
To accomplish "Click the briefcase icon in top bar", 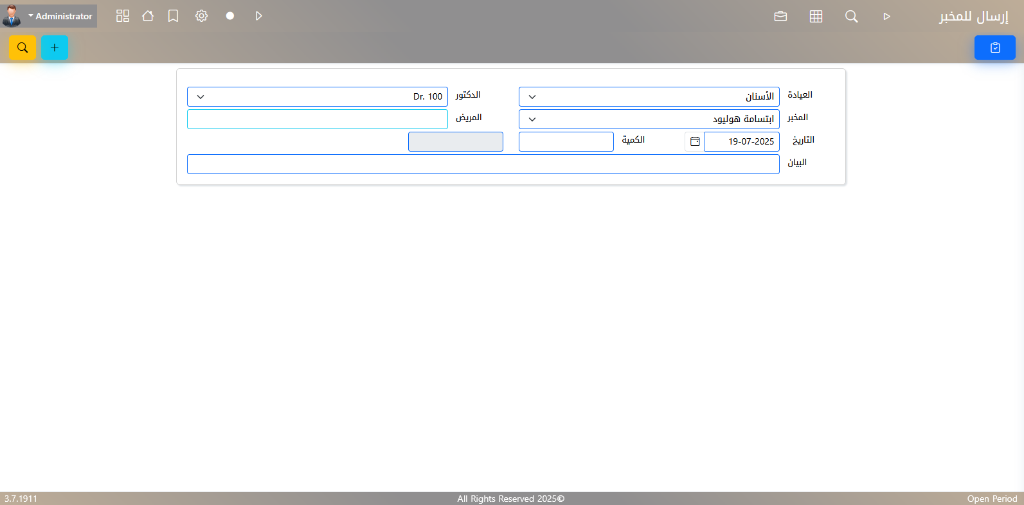I will click(x=781, y=16).
